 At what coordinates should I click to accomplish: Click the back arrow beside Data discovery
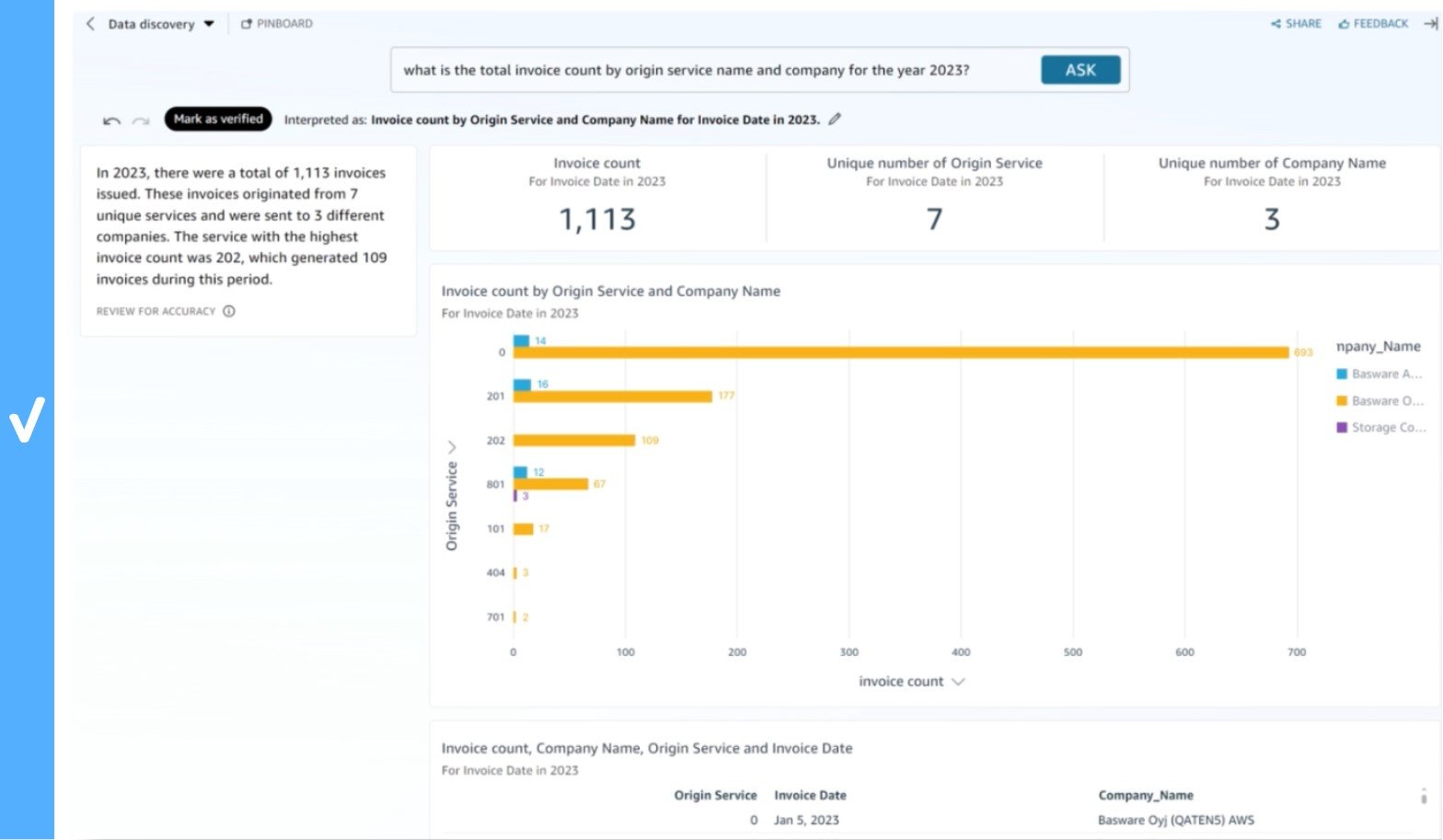[x=90, y=24]
